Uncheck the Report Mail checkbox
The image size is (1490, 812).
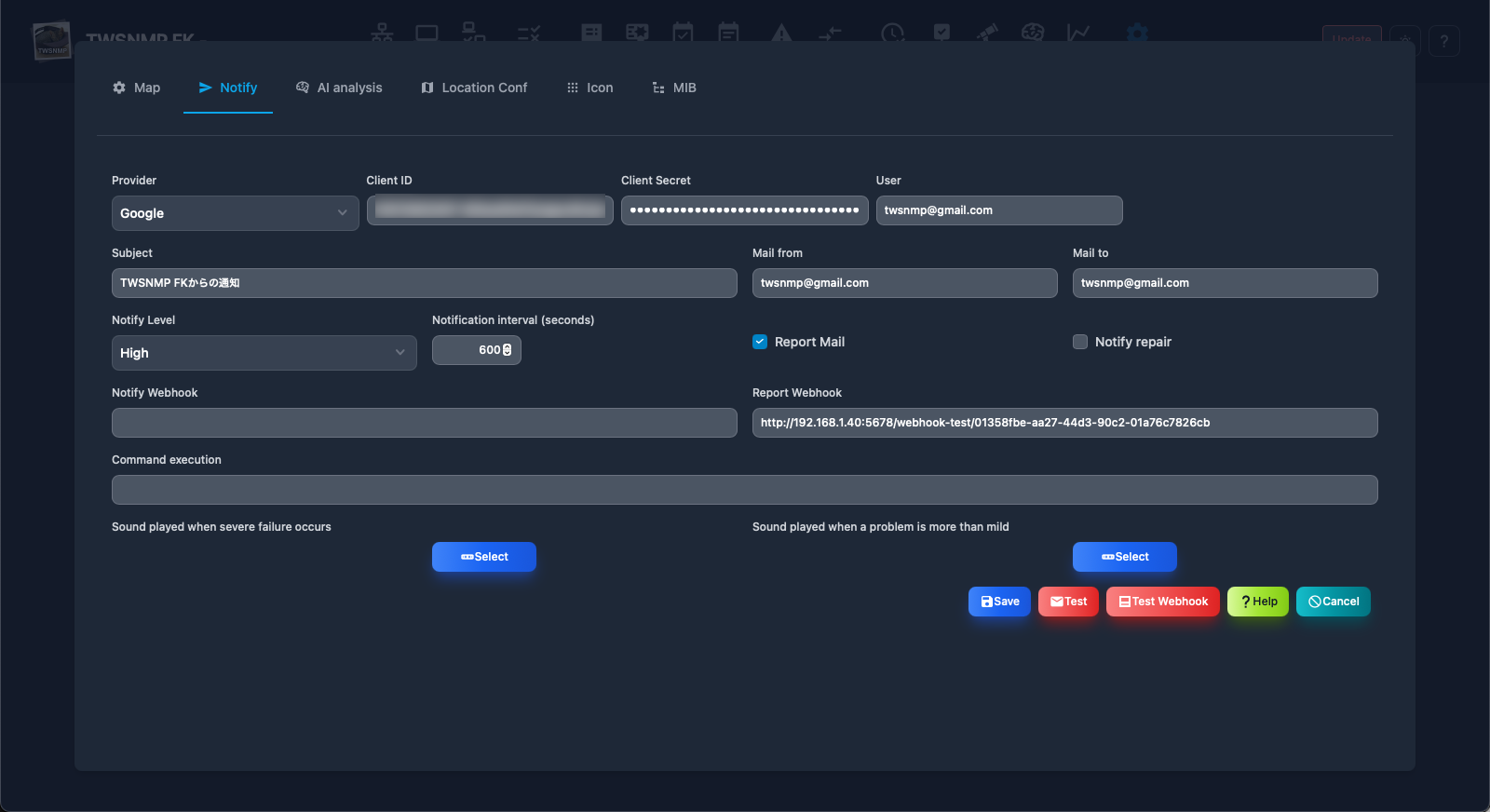760,342
